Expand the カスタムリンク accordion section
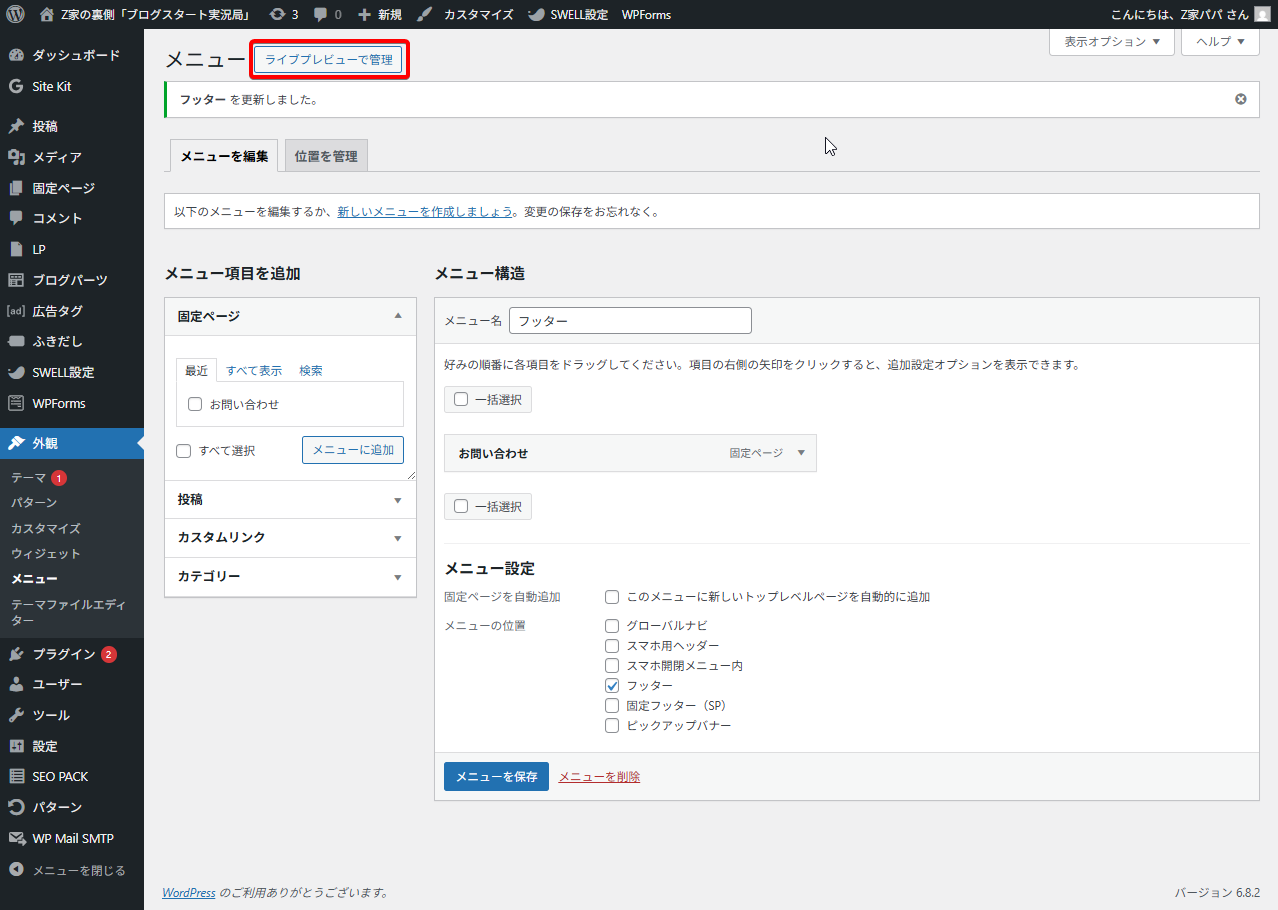 point(290,538)
